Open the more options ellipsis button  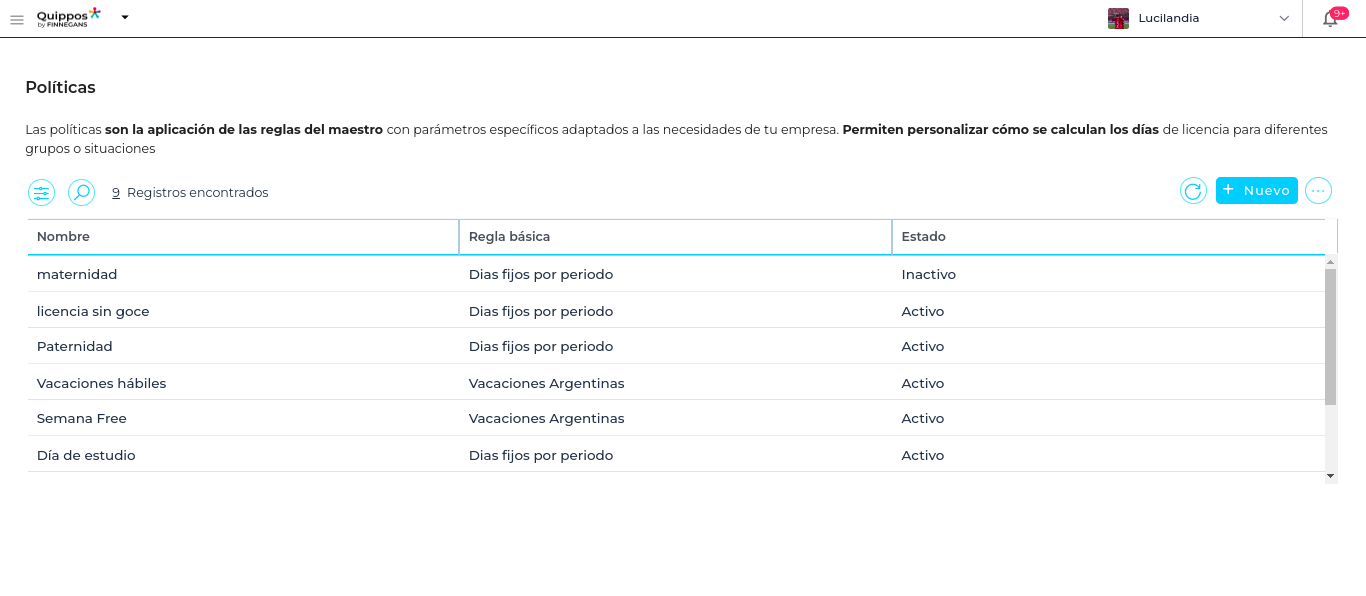point(1318,191)
